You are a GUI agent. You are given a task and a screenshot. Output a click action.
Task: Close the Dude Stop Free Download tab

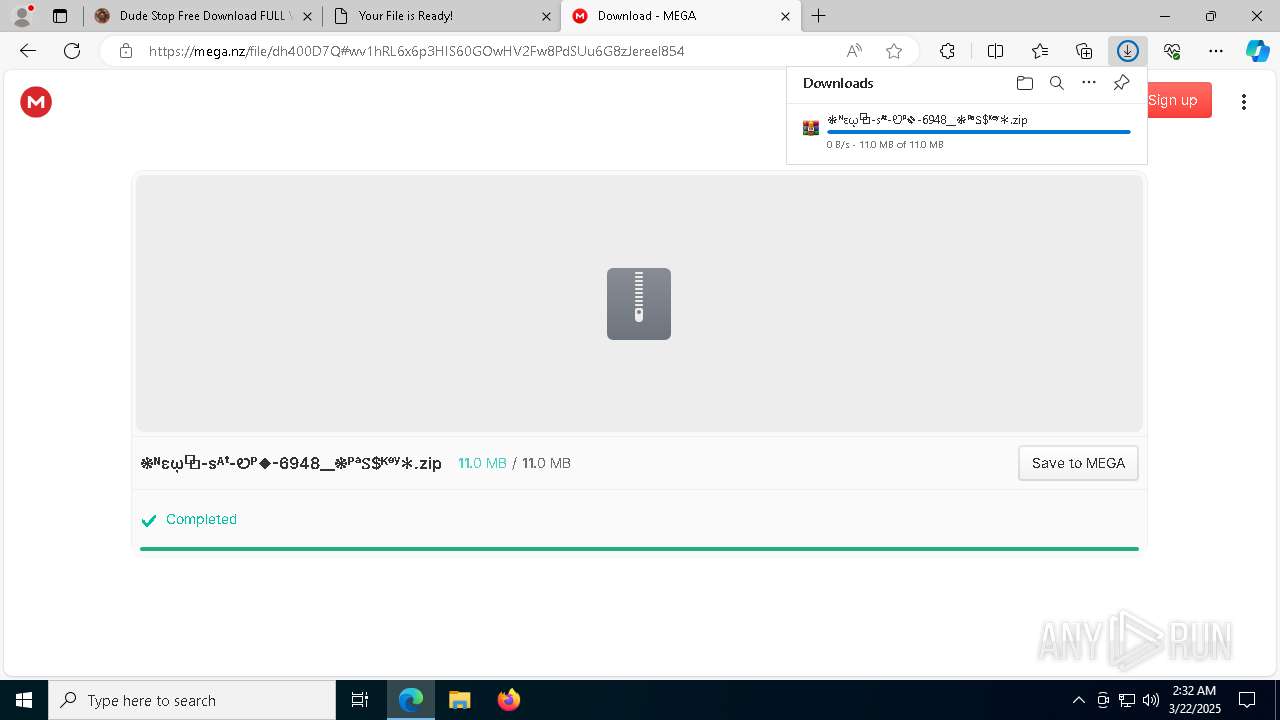coord(307,16)
